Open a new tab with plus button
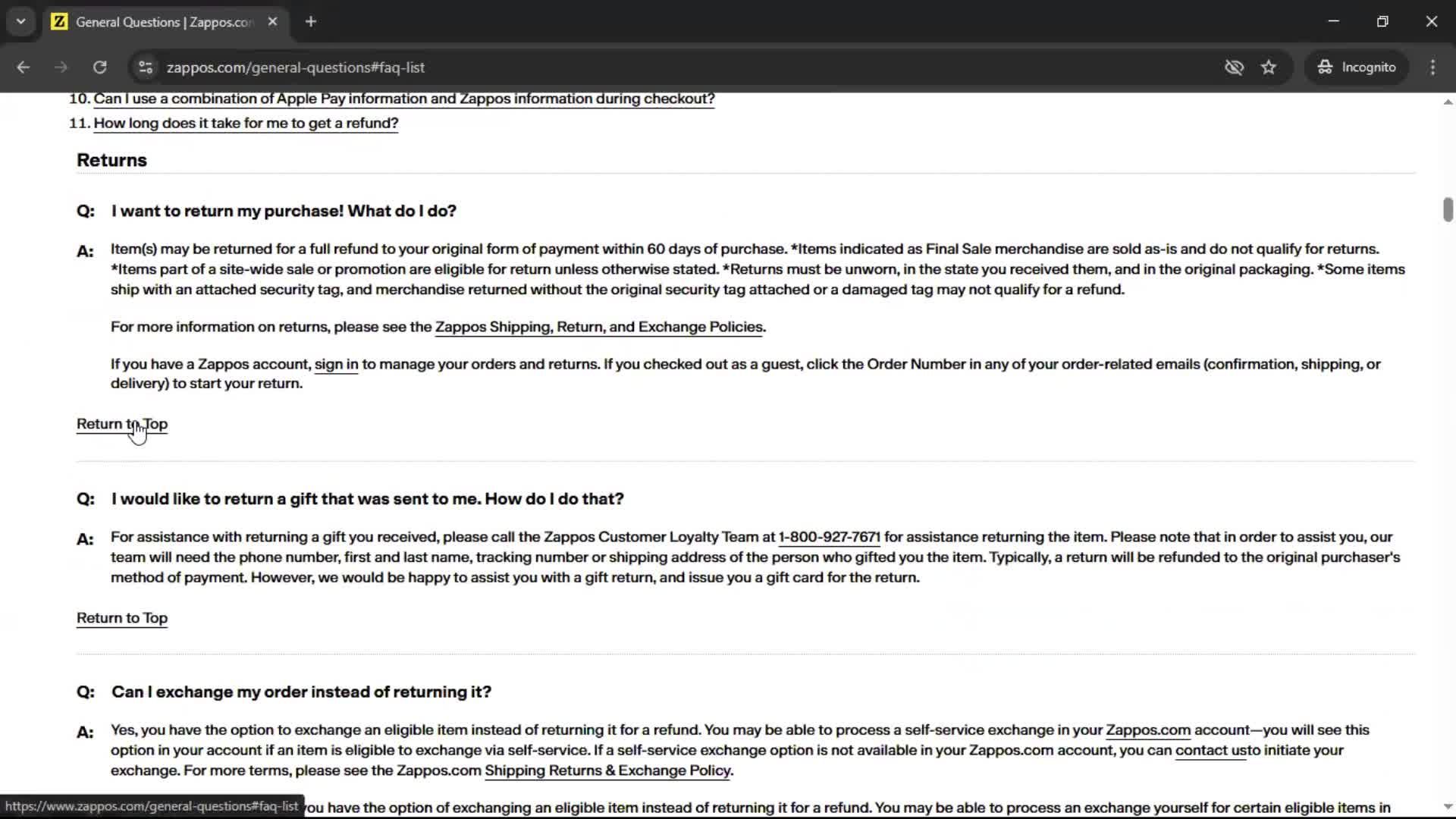 [310, 22]
